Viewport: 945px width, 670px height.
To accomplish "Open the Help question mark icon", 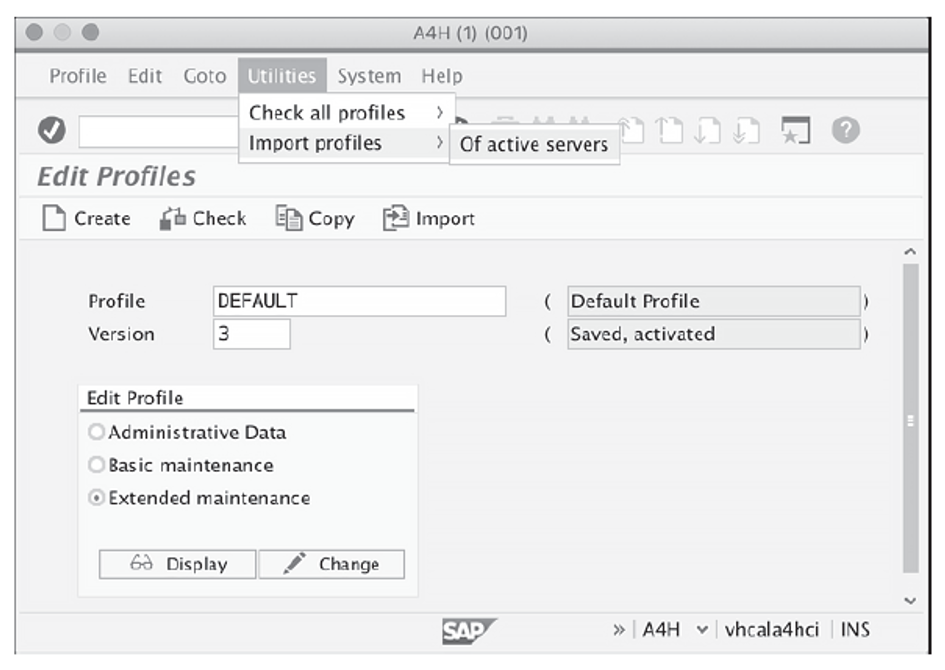I will [x=846, y=130].
